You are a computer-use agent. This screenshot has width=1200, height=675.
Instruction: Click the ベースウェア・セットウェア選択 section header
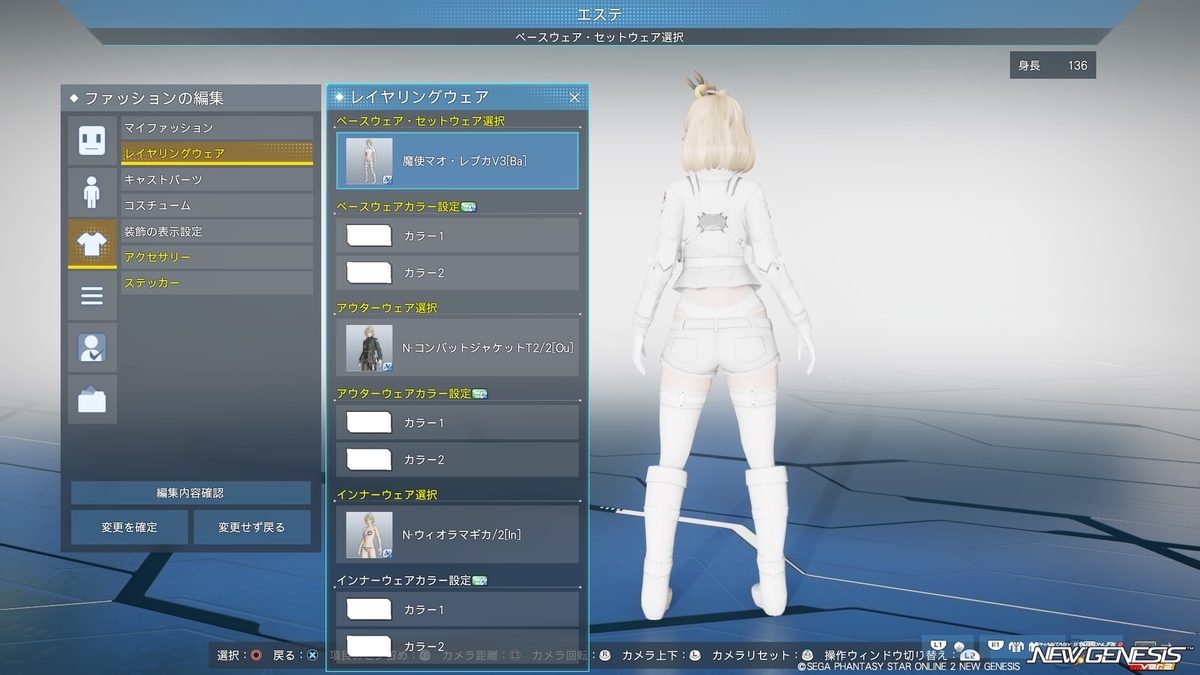(x=420, y=121)
